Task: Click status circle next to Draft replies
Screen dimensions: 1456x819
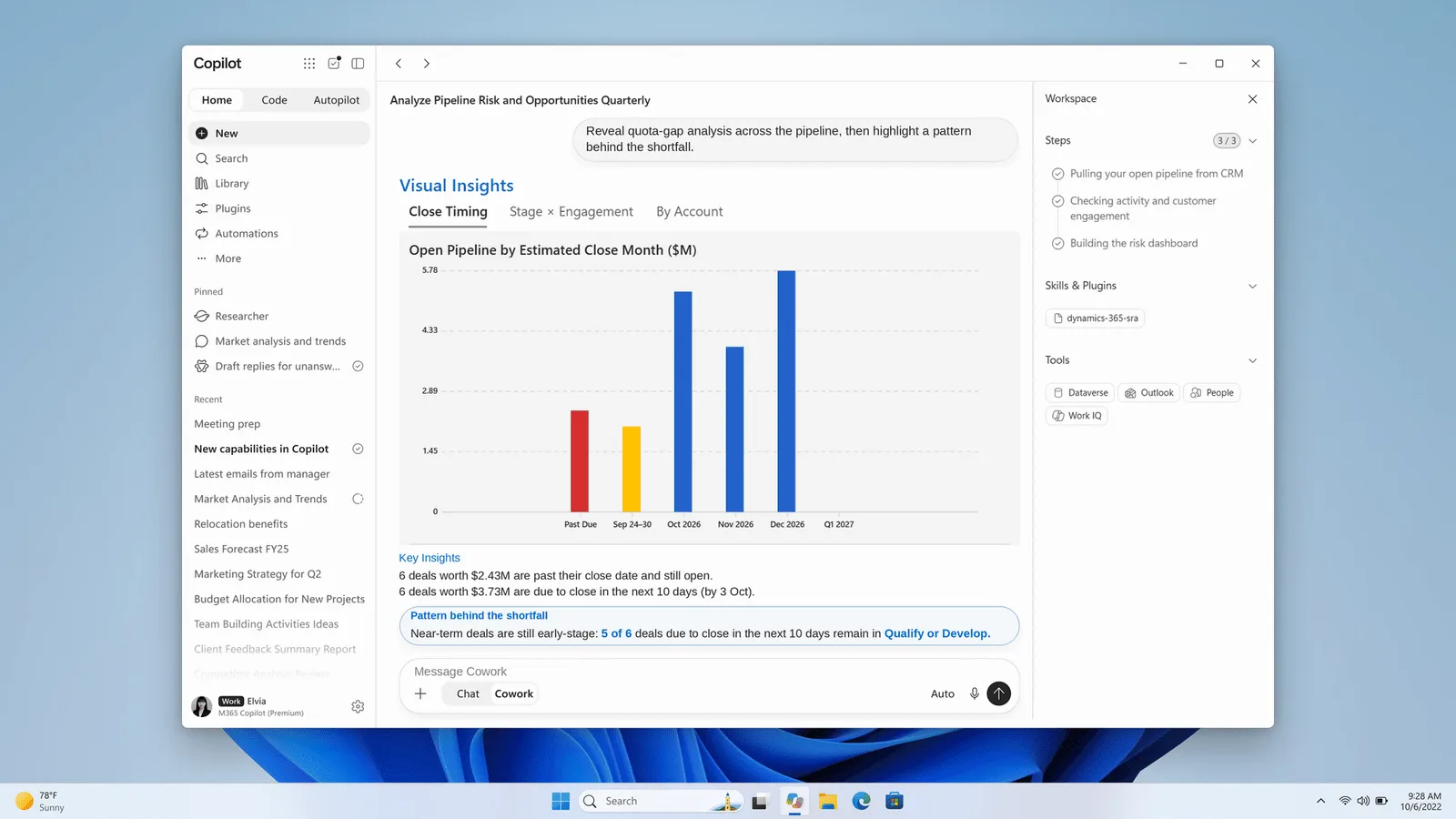Action: [358, 367]
